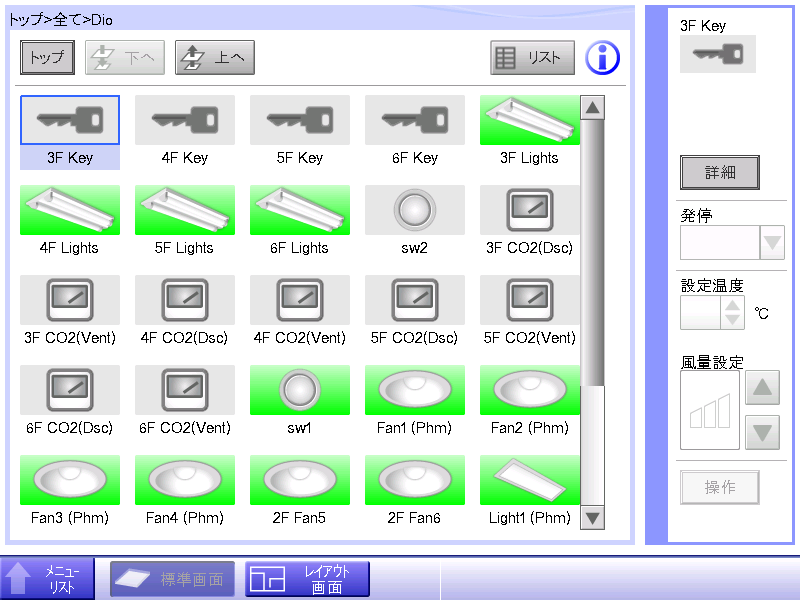Open the information (i) icon
This screenshot has width=800, height=600.
603,58
